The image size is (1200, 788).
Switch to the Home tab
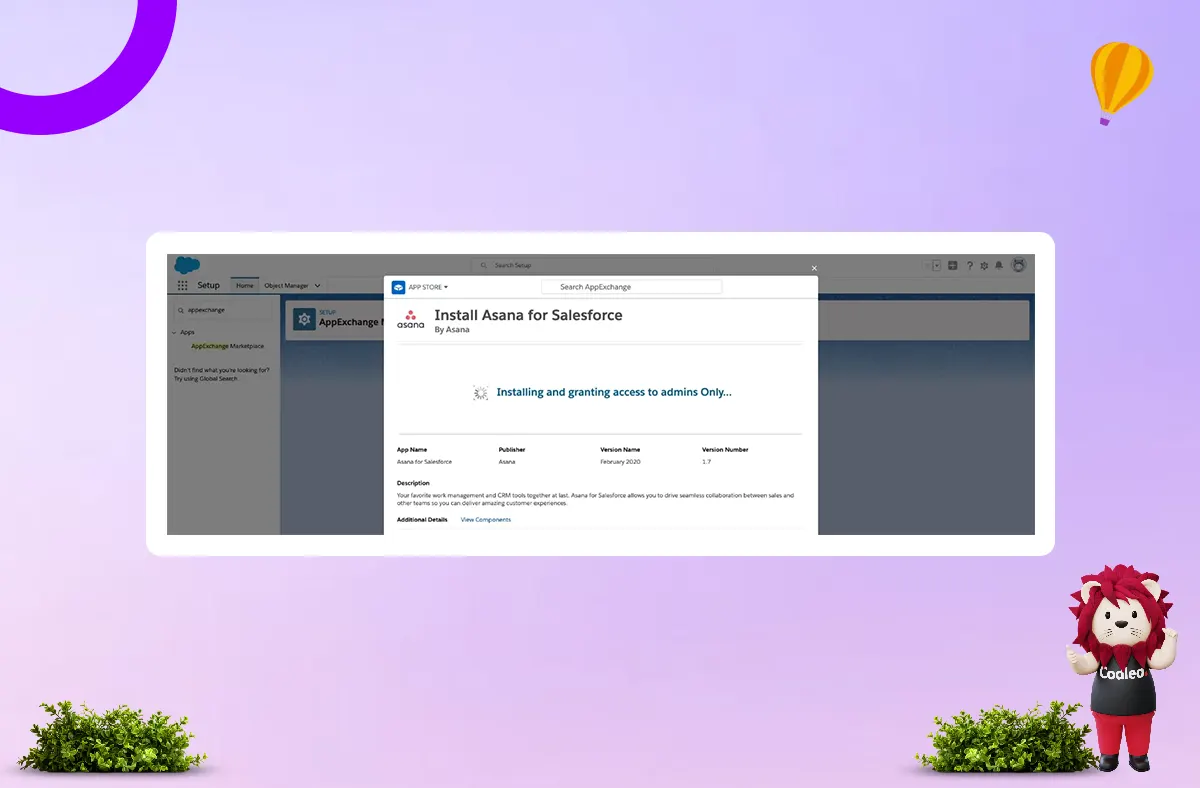[x=245, y=286]
